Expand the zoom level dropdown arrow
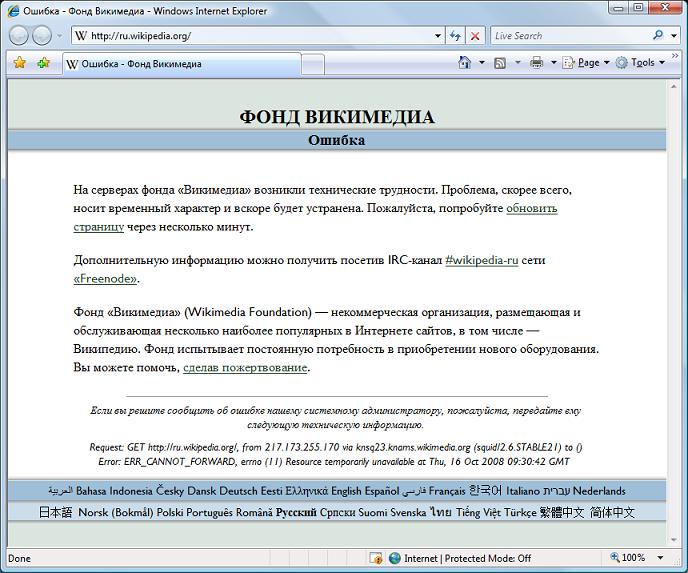 tap(660, 558)
